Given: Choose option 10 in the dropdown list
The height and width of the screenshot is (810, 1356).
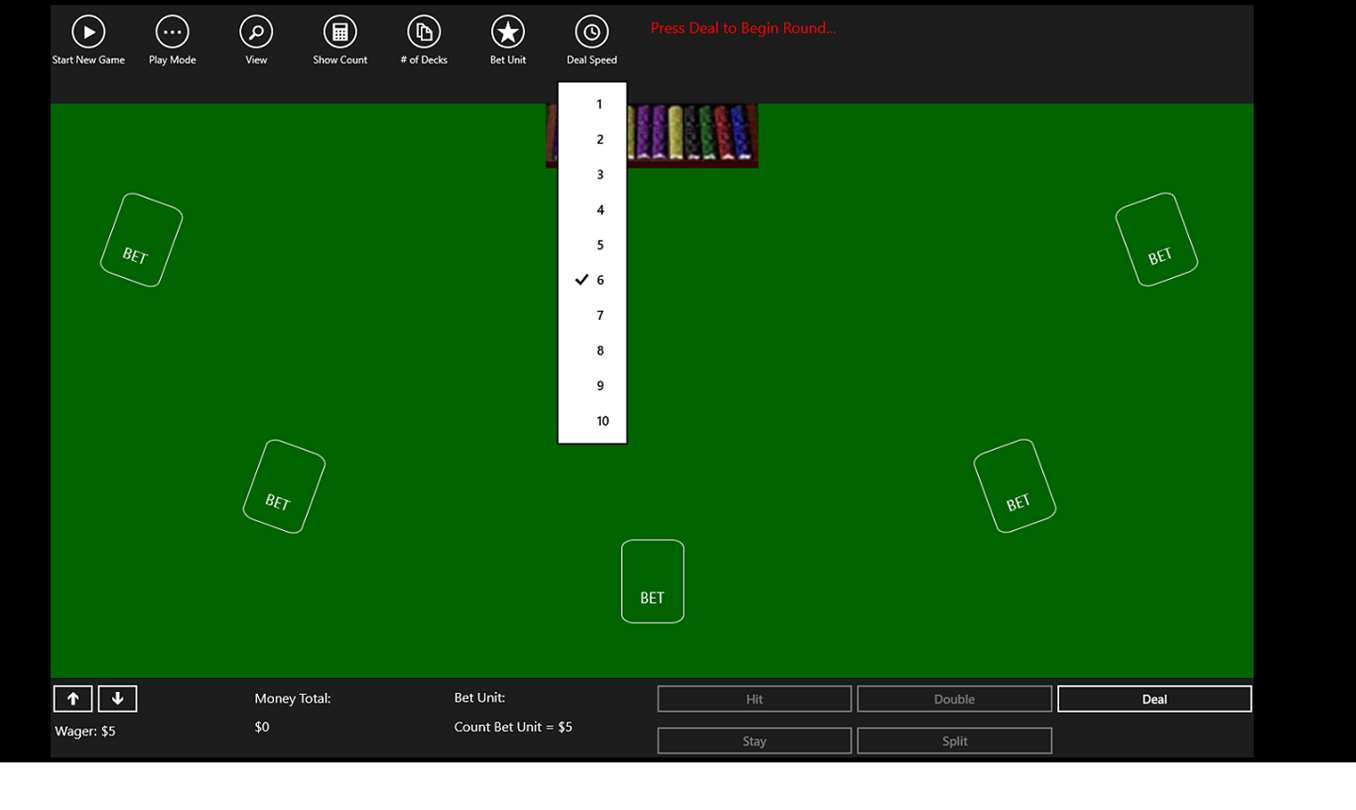Looking at the screenshot, I should point(592,421).
